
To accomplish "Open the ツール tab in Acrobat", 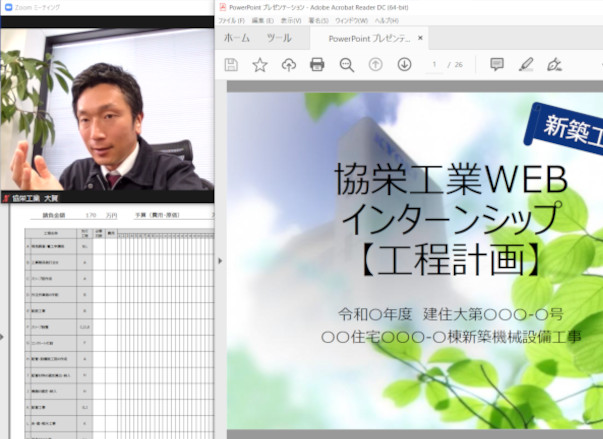I will 279,38.
